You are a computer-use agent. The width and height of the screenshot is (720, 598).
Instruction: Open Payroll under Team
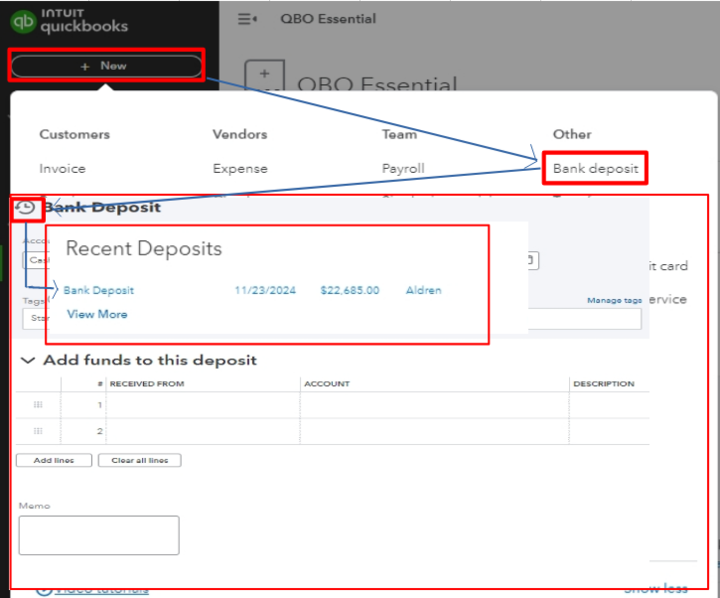[403, 169]
